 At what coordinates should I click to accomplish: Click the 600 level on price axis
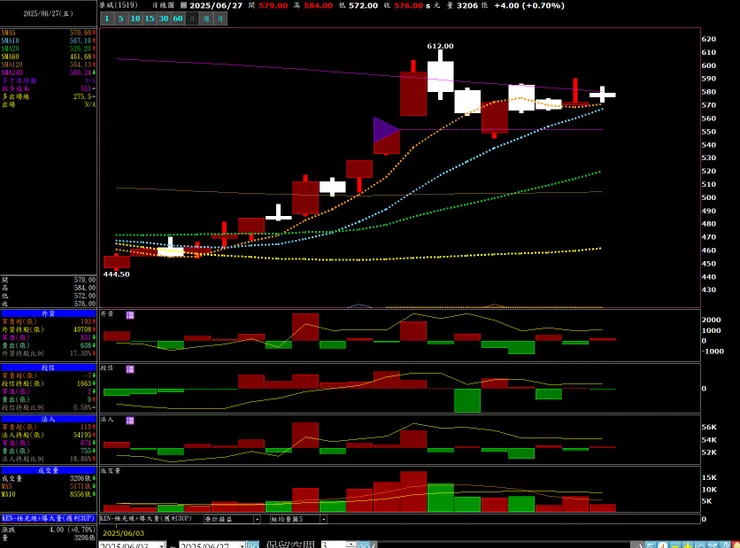(708, 66)
